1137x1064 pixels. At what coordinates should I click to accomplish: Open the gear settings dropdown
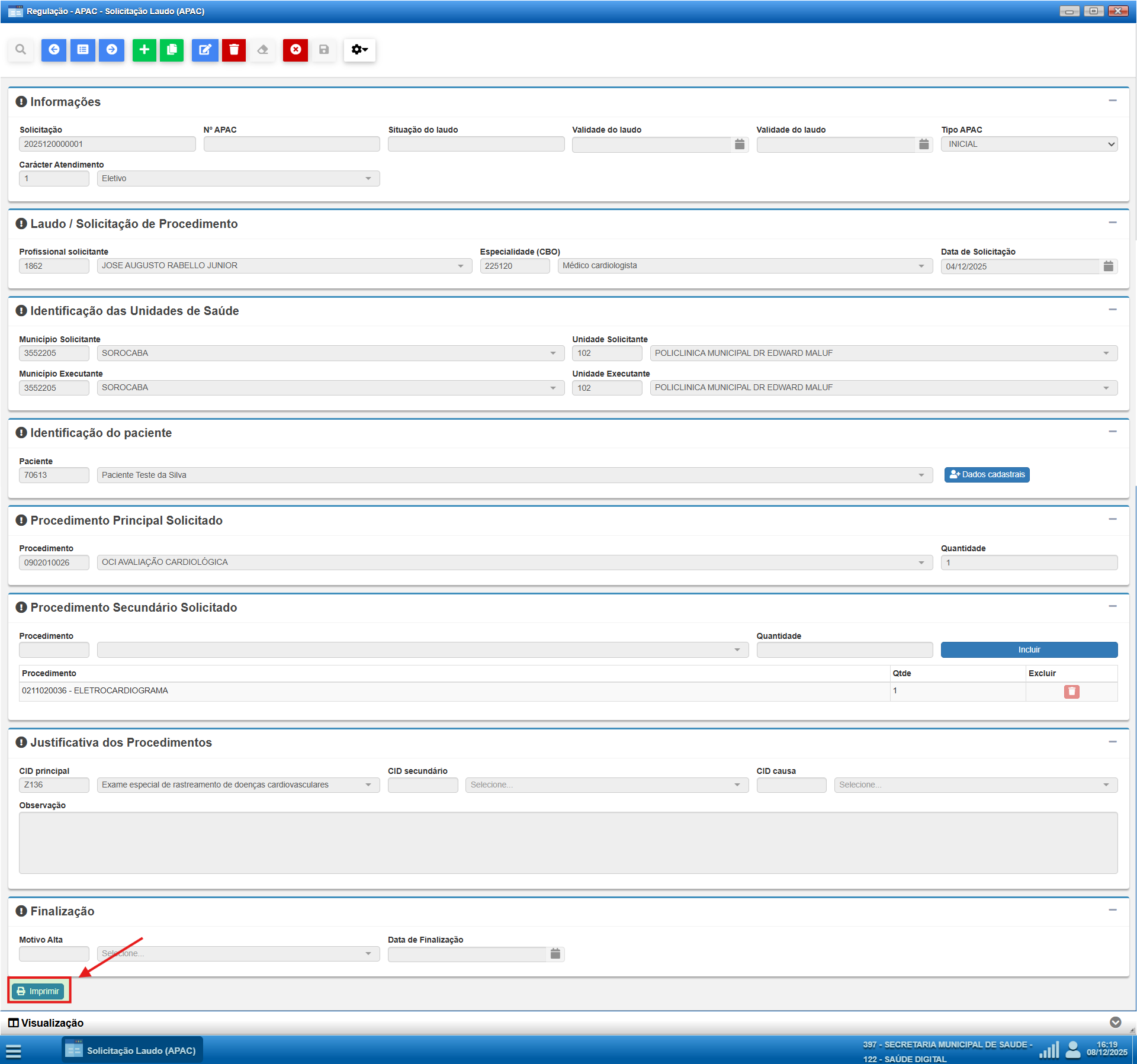tap(359, 50)
